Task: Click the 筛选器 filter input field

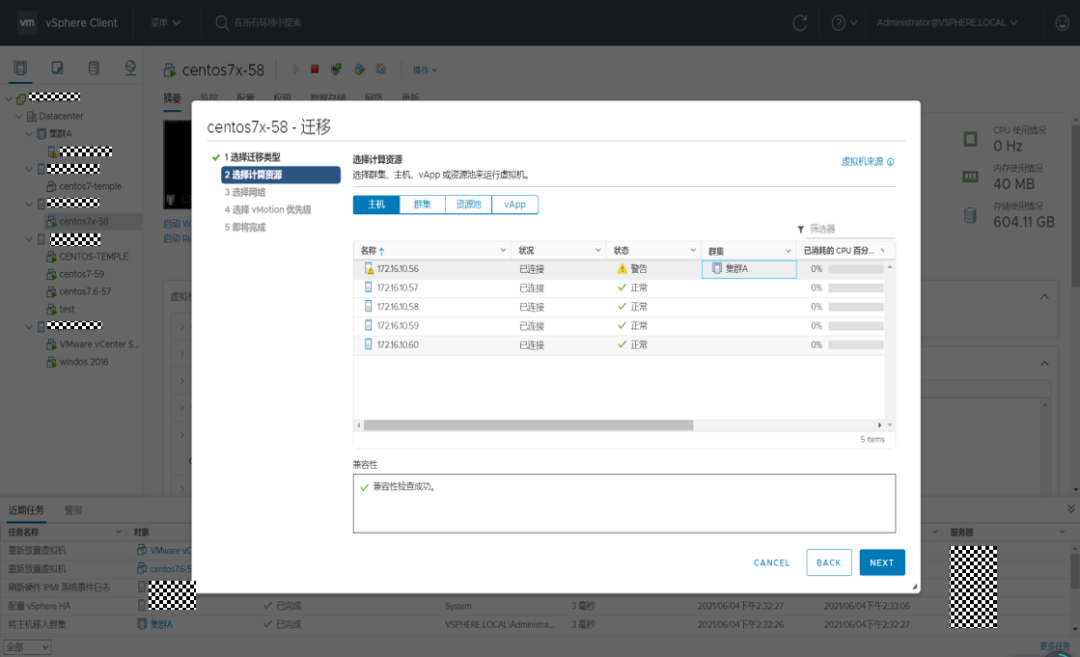Action: click(851, 229)
